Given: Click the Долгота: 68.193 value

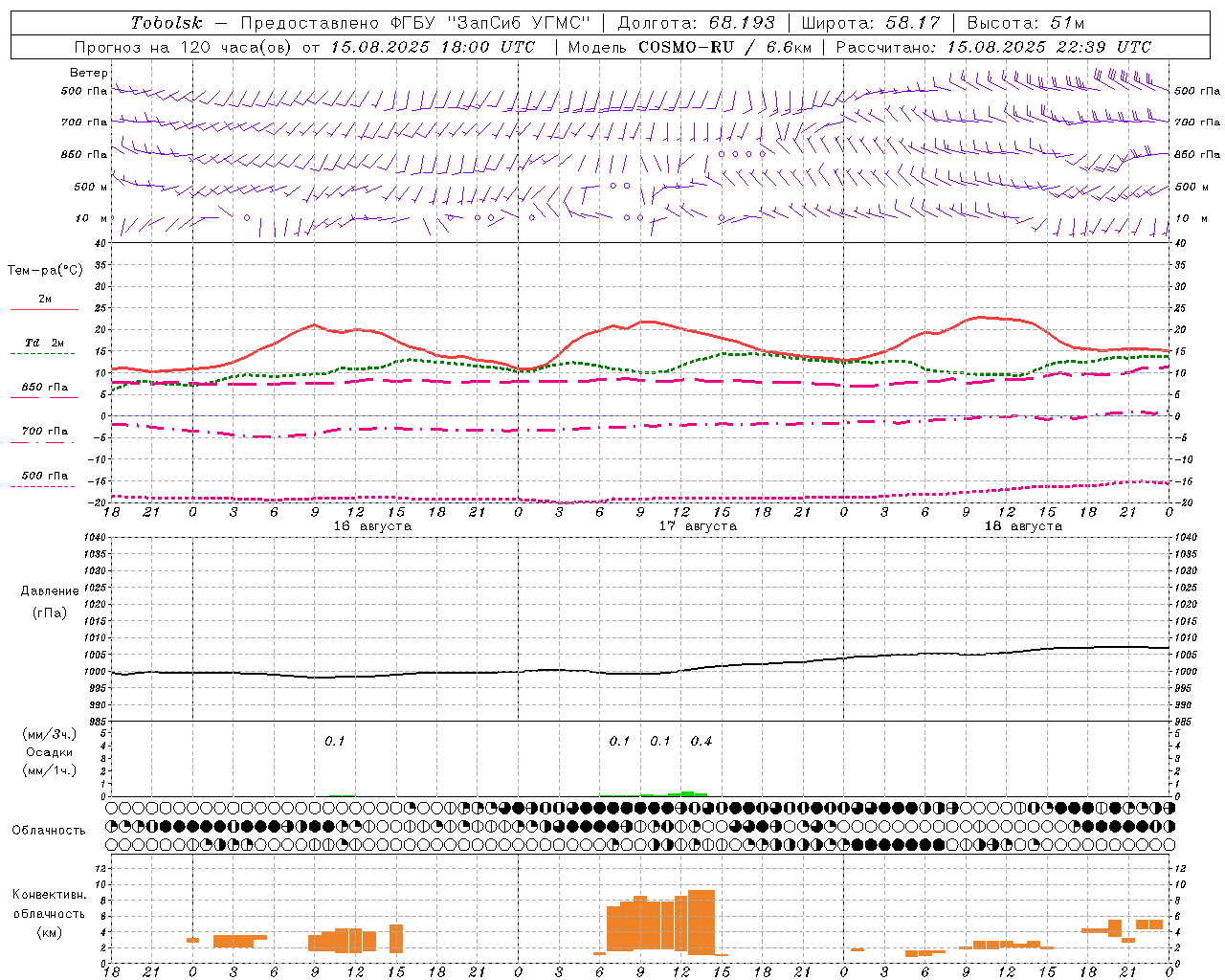Looking at the screenshot, I should (x=696, y=23).
